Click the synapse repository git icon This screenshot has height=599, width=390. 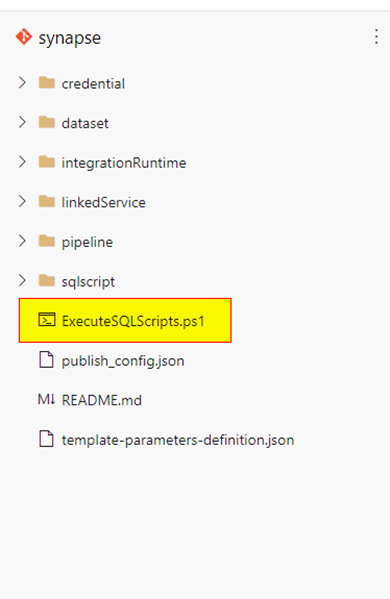(x=24, y=37)
